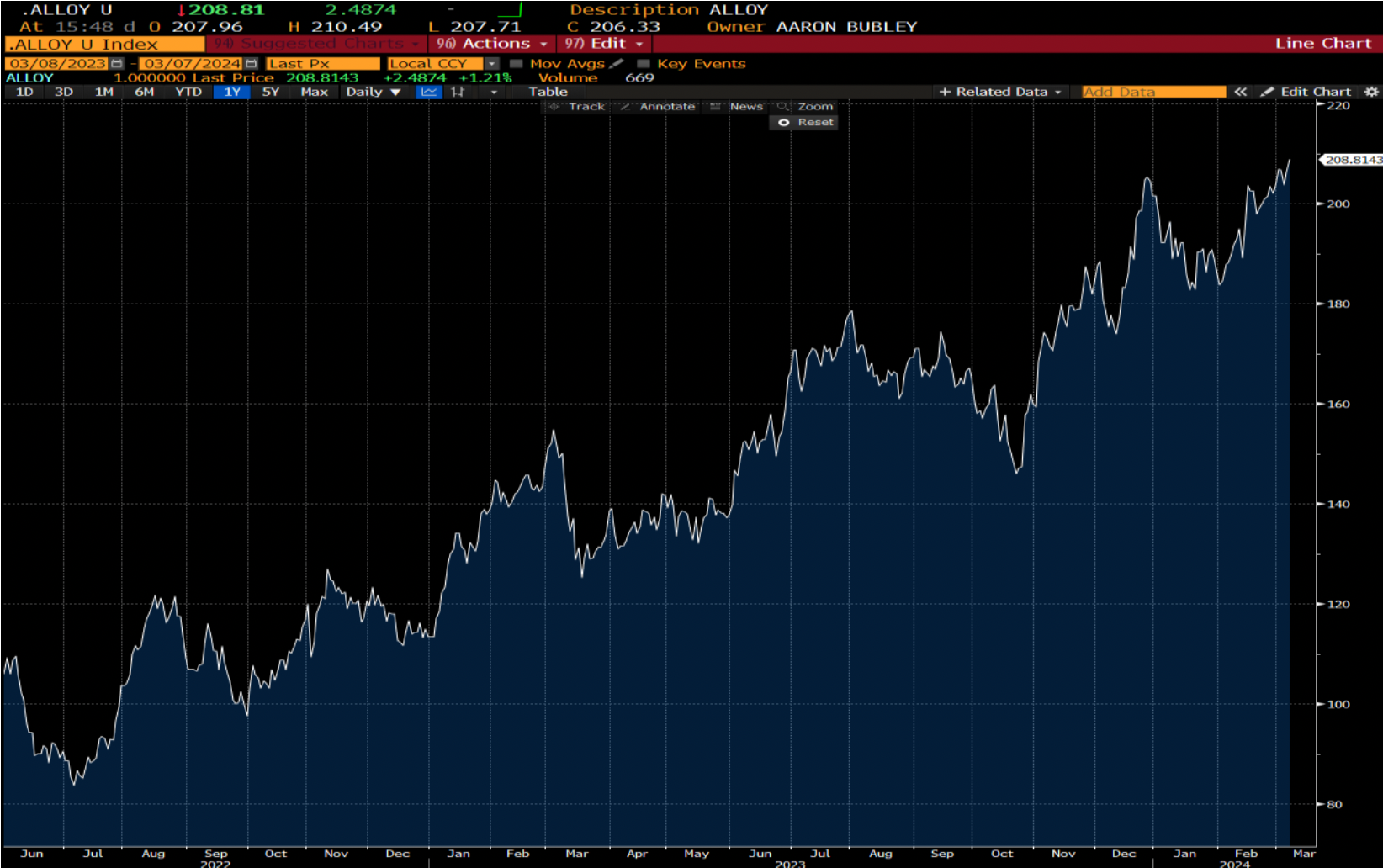Enable the Mov Avgs checkbox
1383x868 pixels.
517,64
